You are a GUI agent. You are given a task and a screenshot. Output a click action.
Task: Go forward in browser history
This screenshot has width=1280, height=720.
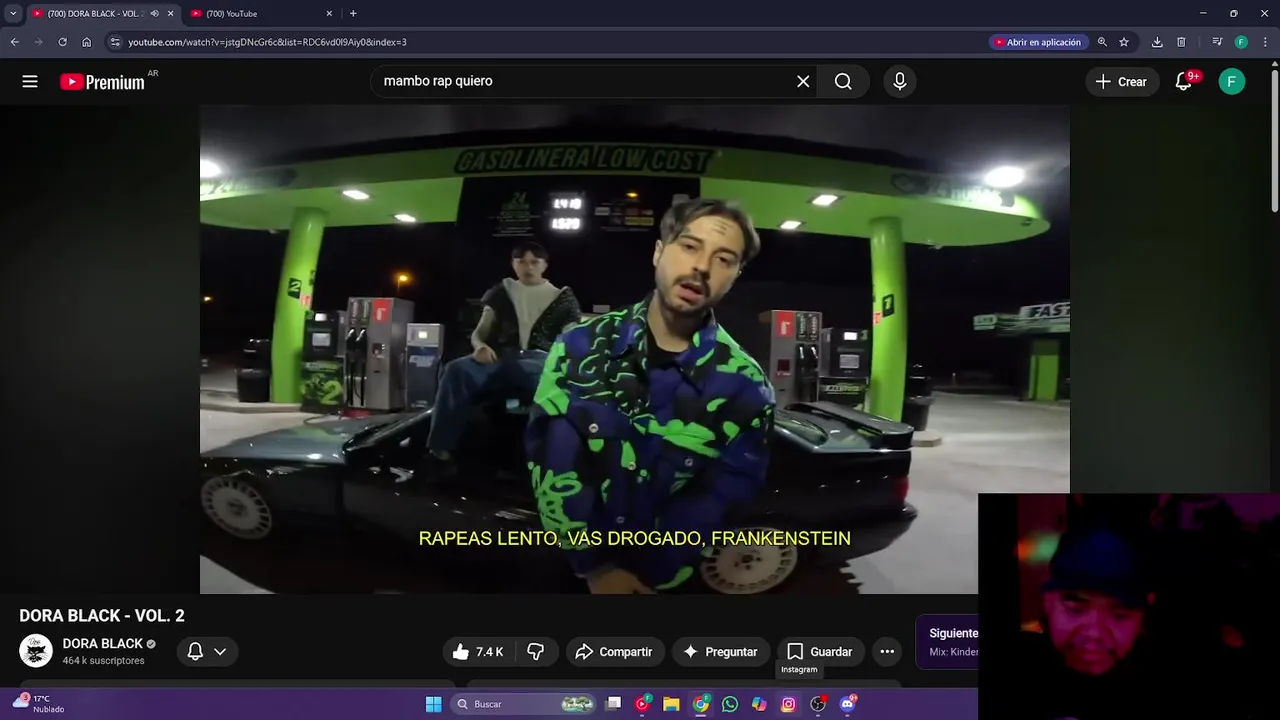38,42
